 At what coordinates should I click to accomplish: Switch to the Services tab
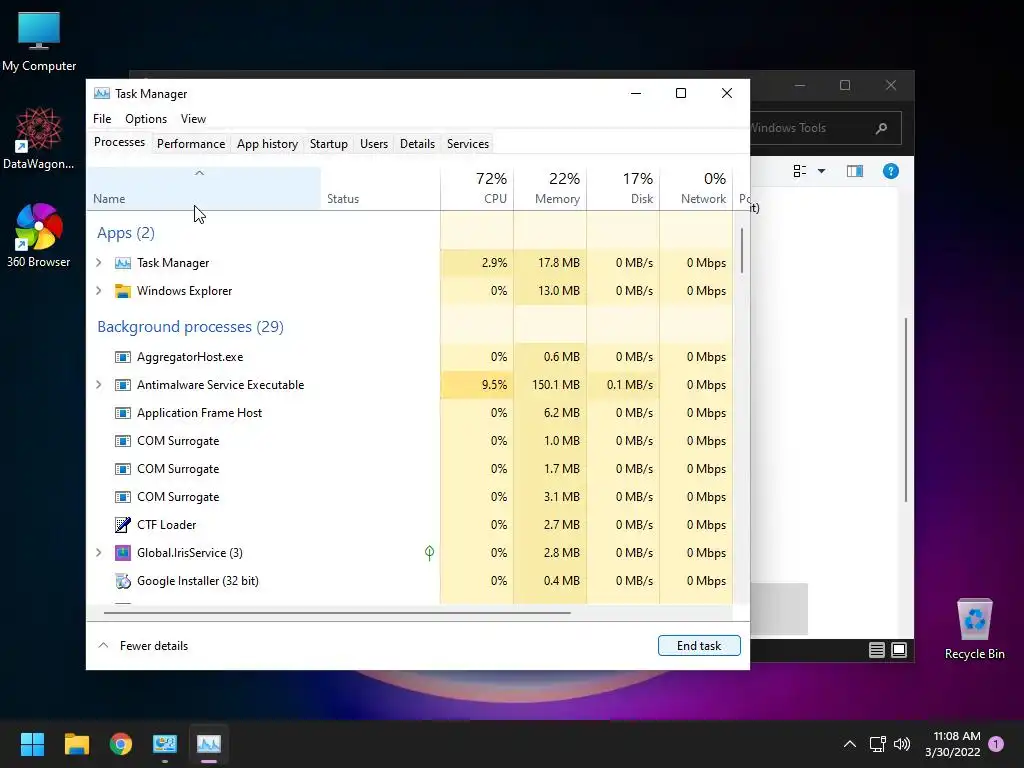(x=468, y=144)
